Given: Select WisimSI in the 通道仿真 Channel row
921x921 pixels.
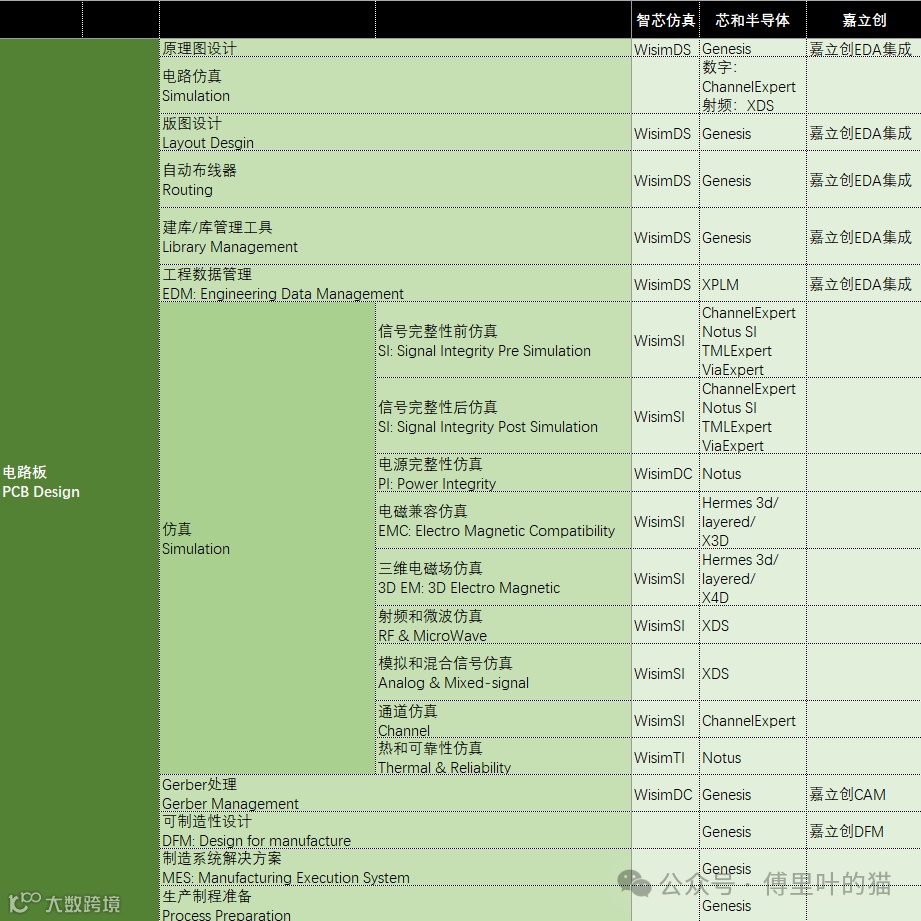Looking at the screenshot, I should [663, 721].
